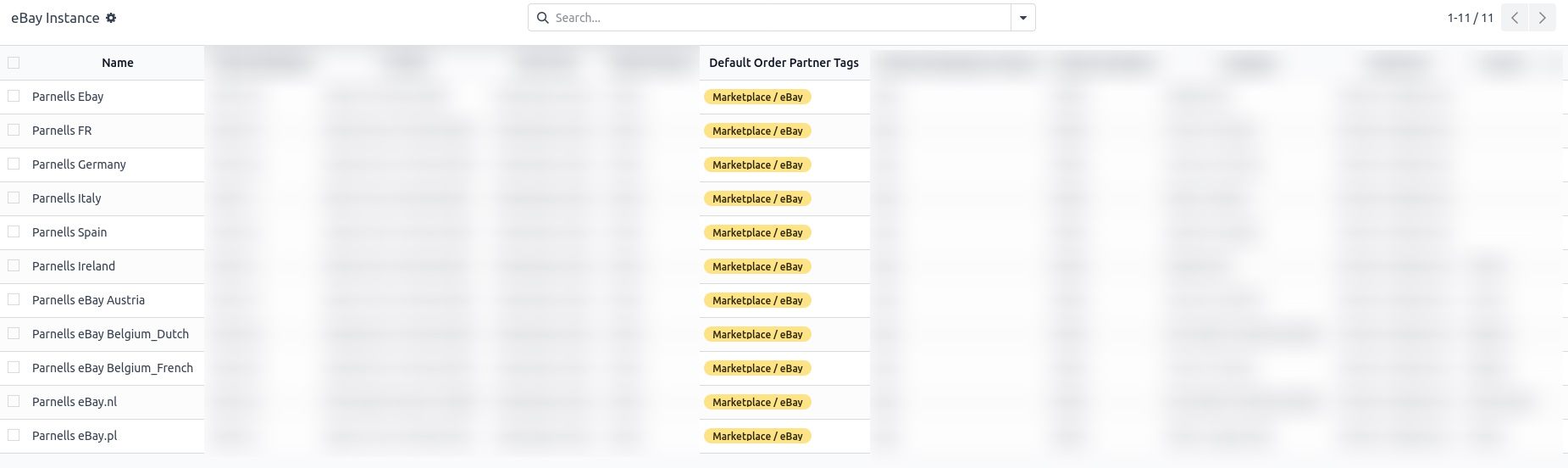This screenshot has height=468, width=1568.
Task: Sort by the Name column header
Action: pos(118,63)
